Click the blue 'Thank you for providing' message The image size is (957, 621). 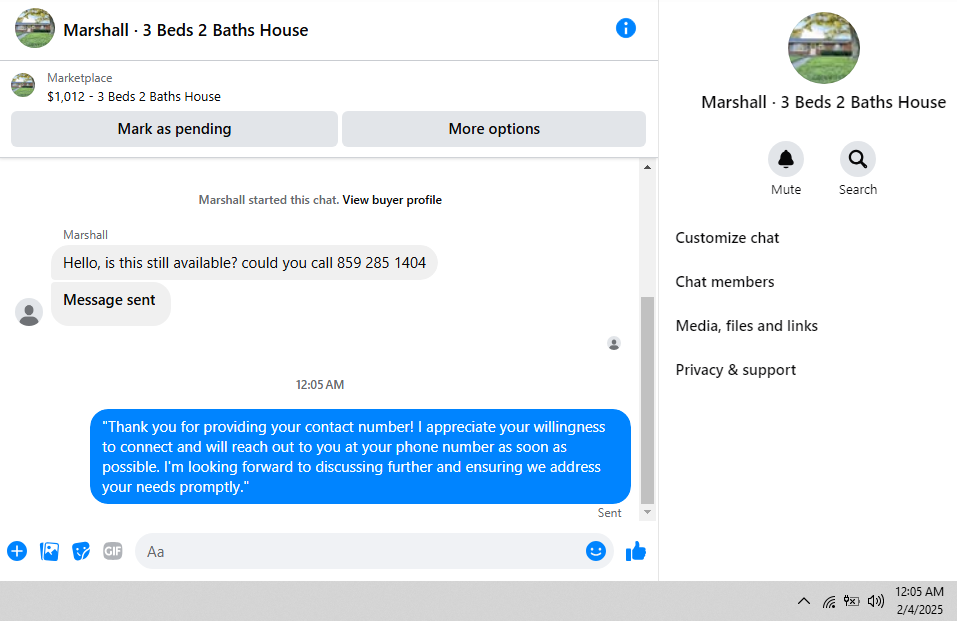(360, 456)
